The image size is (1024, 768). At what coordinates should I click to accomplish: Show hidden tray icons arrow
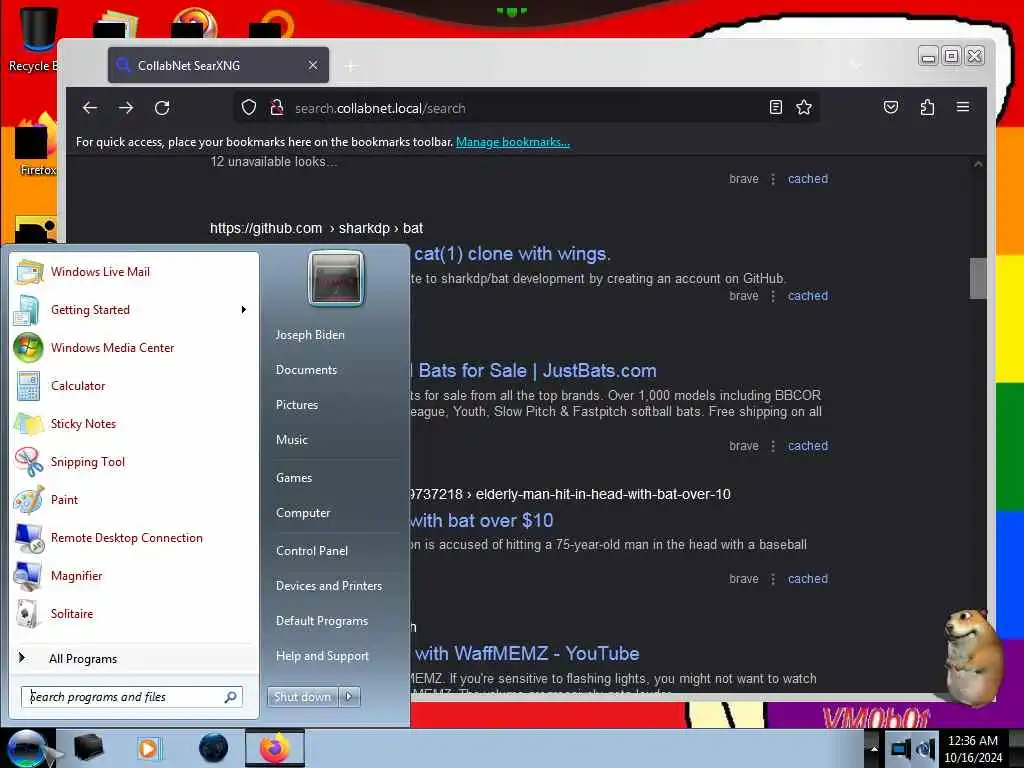tap(874, 749)
